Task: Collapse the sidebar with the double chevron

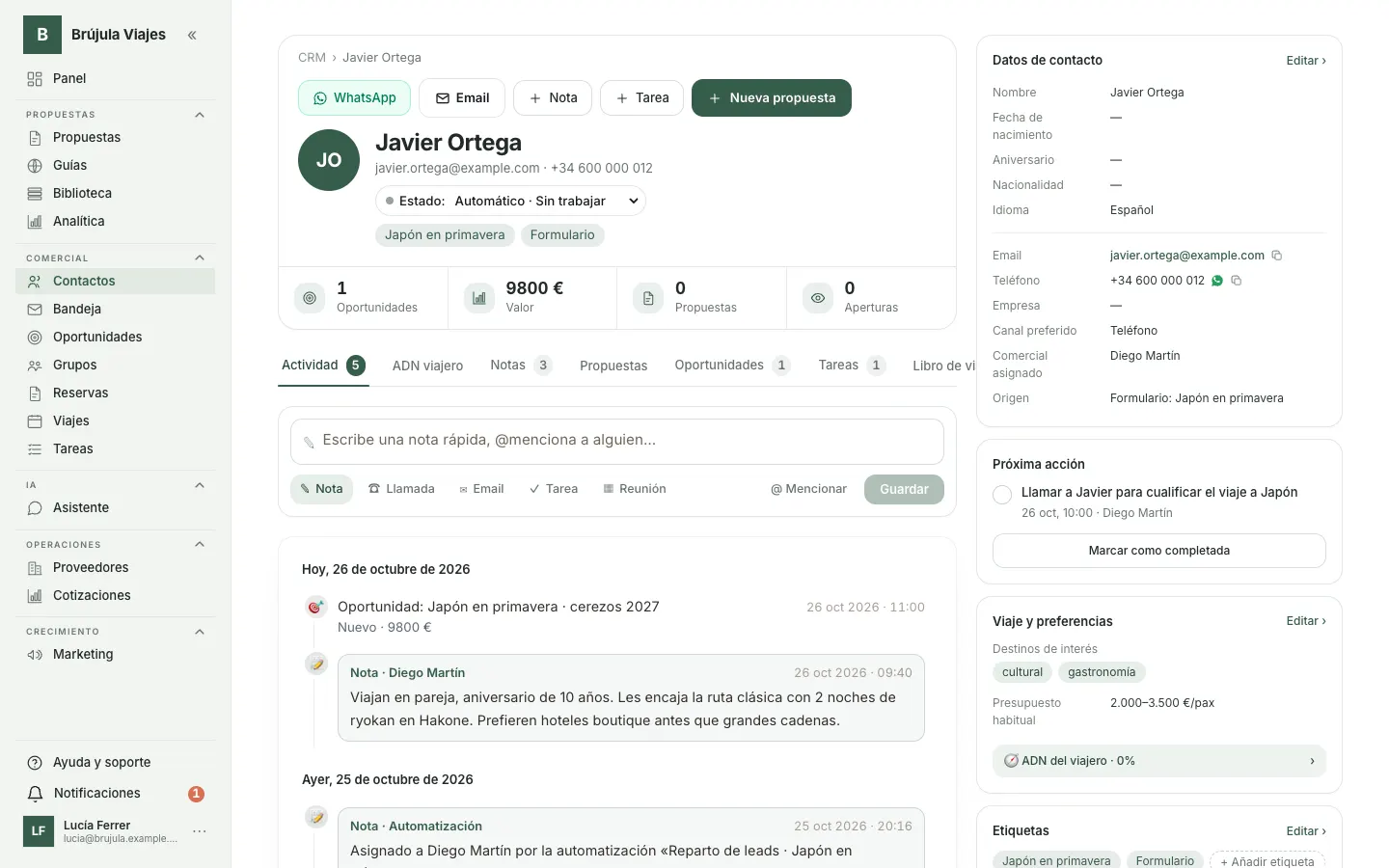Action: tap(192, 36)
